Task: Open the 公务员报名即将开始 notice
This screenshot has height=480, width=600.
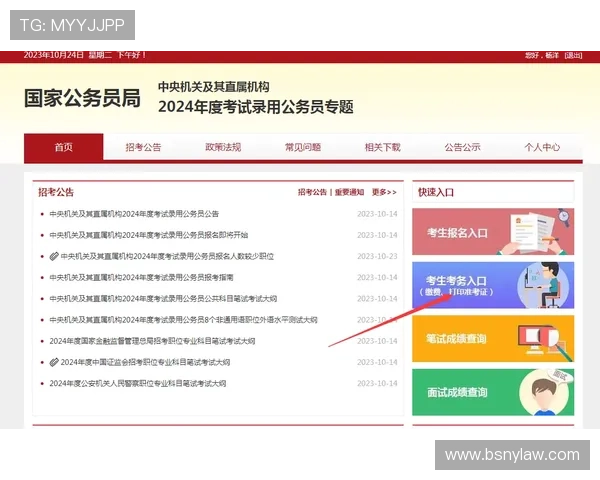Action: 148,235
